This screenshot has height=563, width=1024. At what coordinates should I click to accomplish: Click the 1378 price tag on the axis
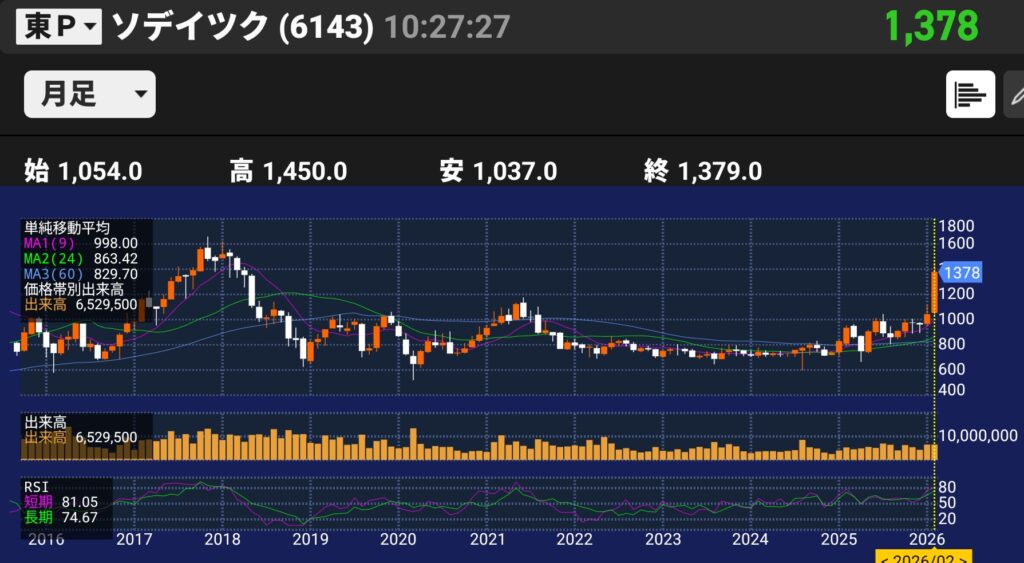(960, 273)
